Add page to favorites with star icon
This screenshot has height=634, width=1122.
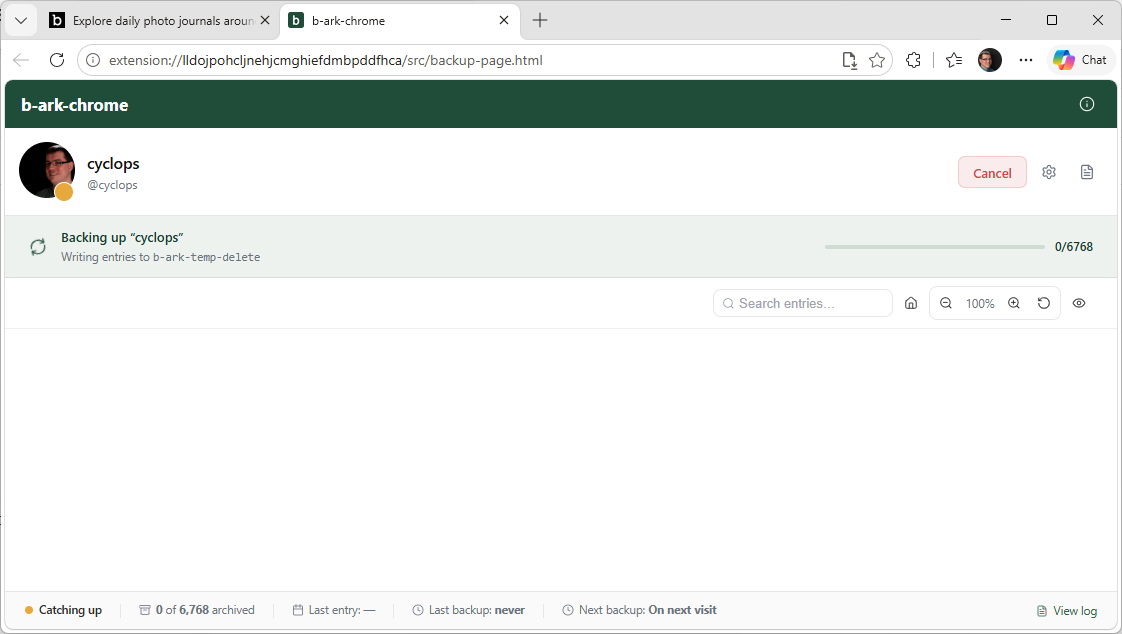click(x=877, y=60)
